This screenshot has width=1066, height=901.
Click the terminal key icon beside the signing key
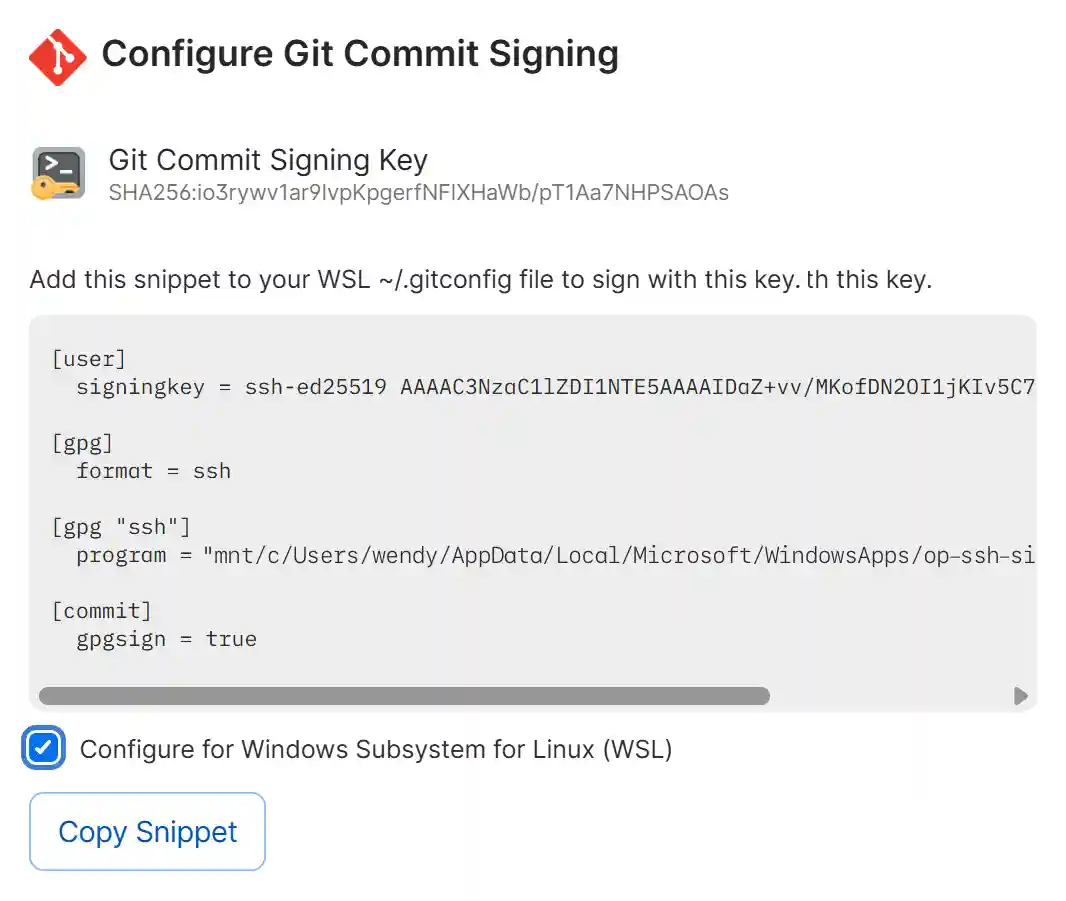[57, 174]
